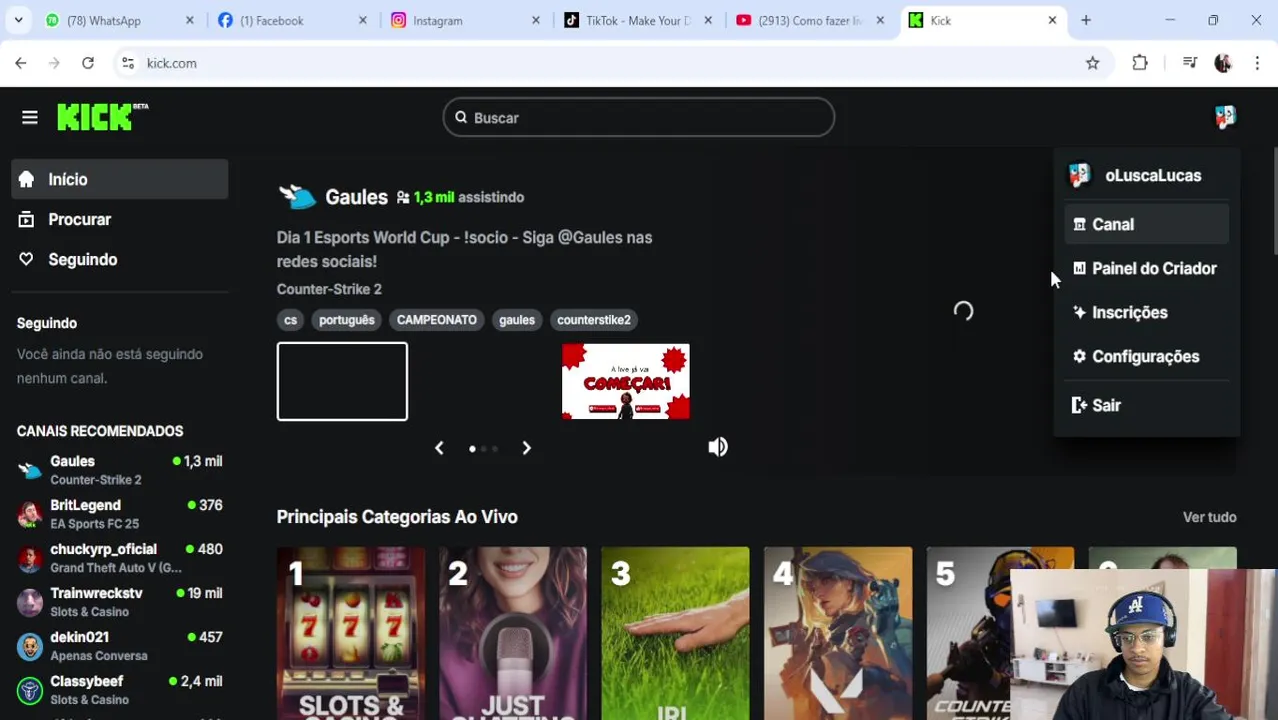Open Chrome profile avatar
Viewport: 1278px width, 720px height.
[x=1223, y=63]
